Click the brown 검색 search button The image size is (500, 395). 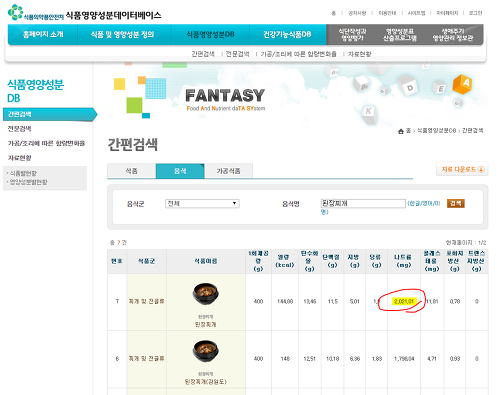point(456,203)
